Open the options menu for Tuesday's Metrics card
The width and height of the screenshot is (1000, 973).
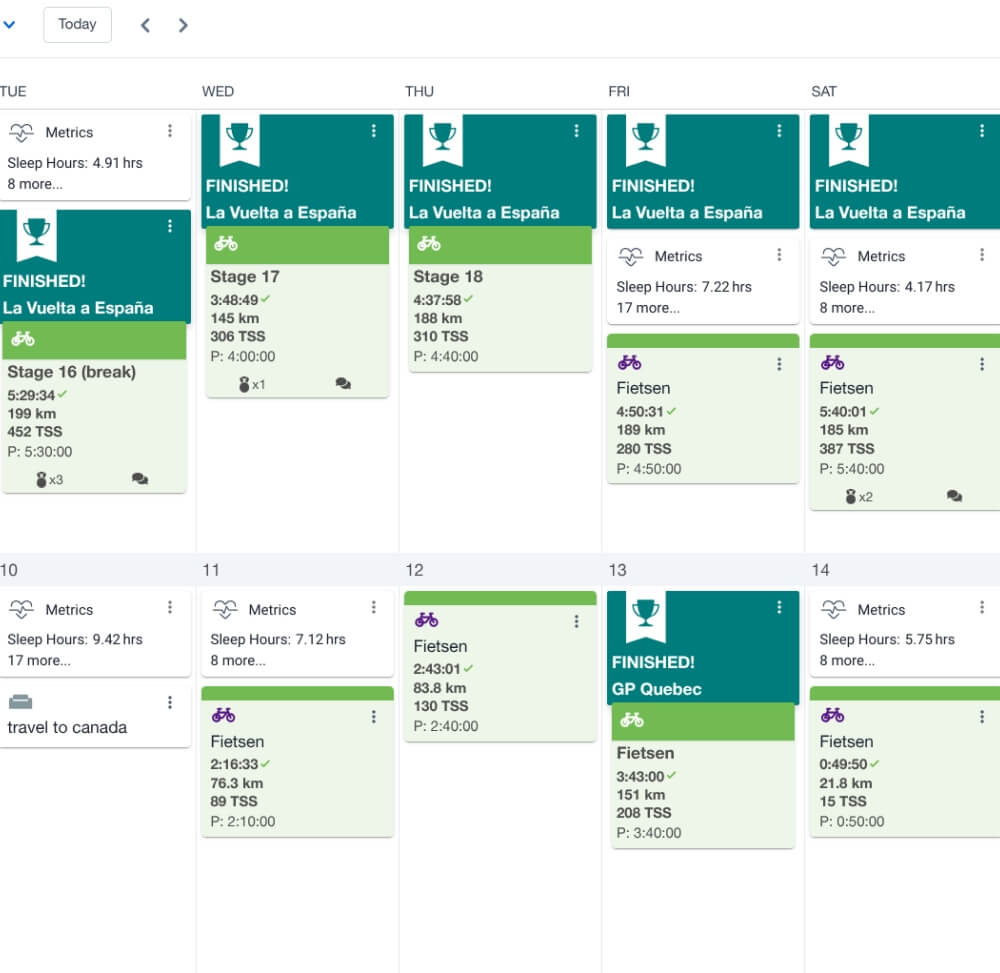pyautogui.click(x=170, y=131)
